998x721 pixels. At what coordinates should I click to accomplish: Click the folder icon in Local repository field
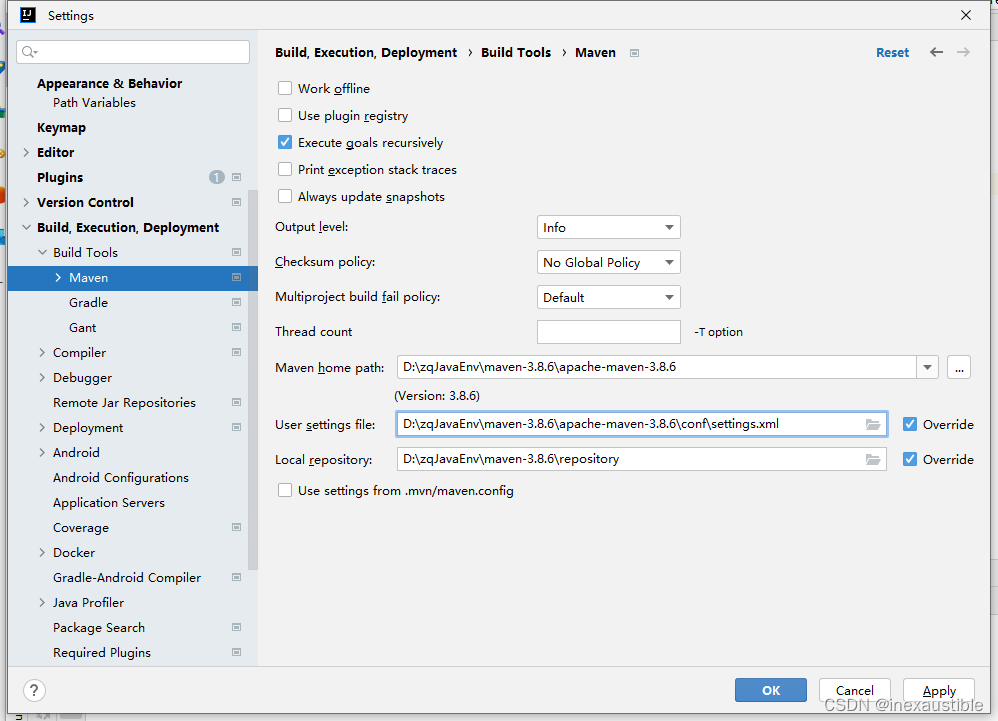(873, 459)
